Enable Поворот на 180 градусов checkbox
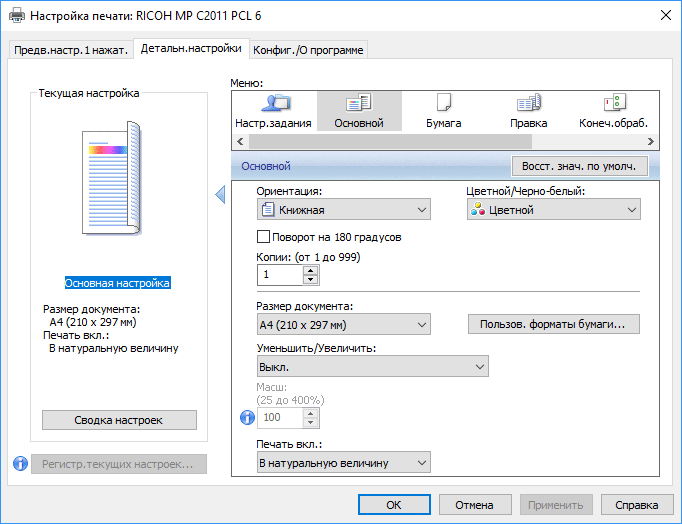The image size is (682, 524). [x=263, y=237]
